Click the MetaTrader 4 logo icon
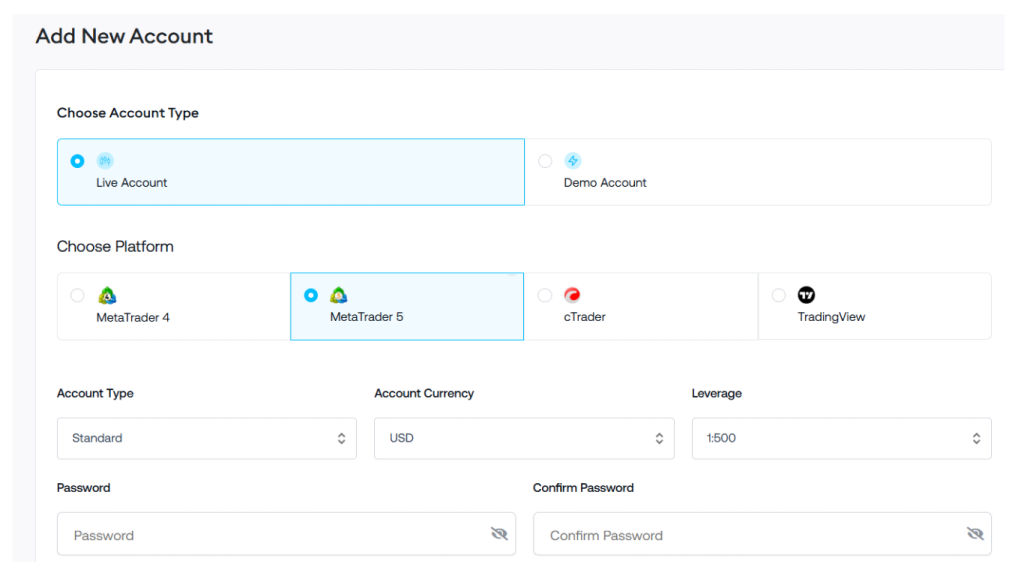This screenshot has width=1024, height=576. click(x=107, y=295)
